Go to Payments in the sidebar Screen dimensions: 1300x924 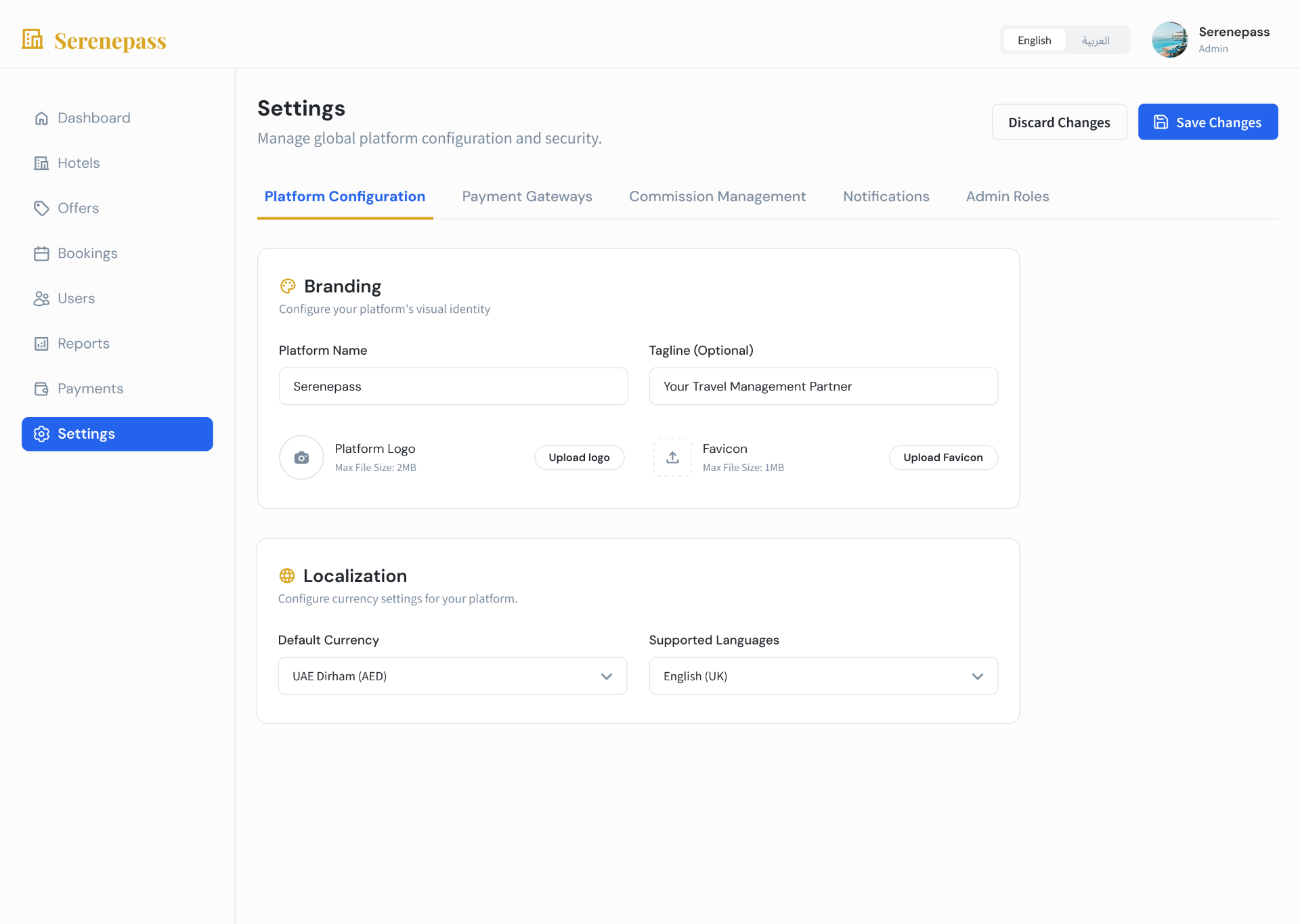[x=117, y=389]
